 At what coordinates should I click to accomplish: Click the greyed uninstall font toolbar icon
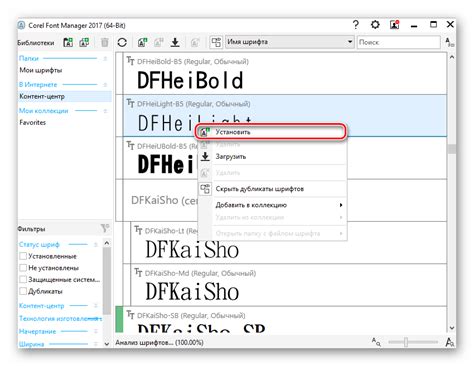coord(159,42)
